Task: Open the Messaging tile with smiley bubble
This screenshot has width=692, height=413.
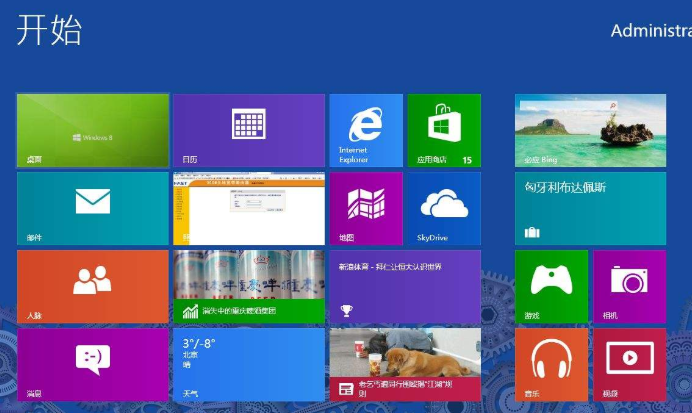Action: [92, 364]
